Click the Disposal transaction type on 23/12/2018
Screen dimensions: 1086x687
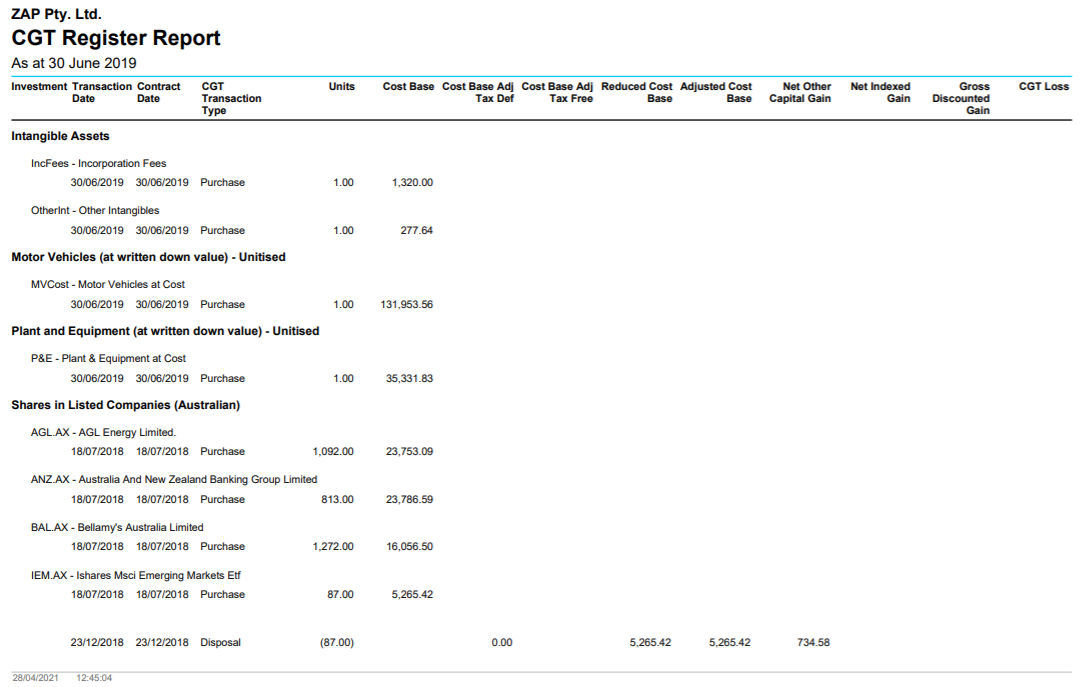tap(220, 642)
